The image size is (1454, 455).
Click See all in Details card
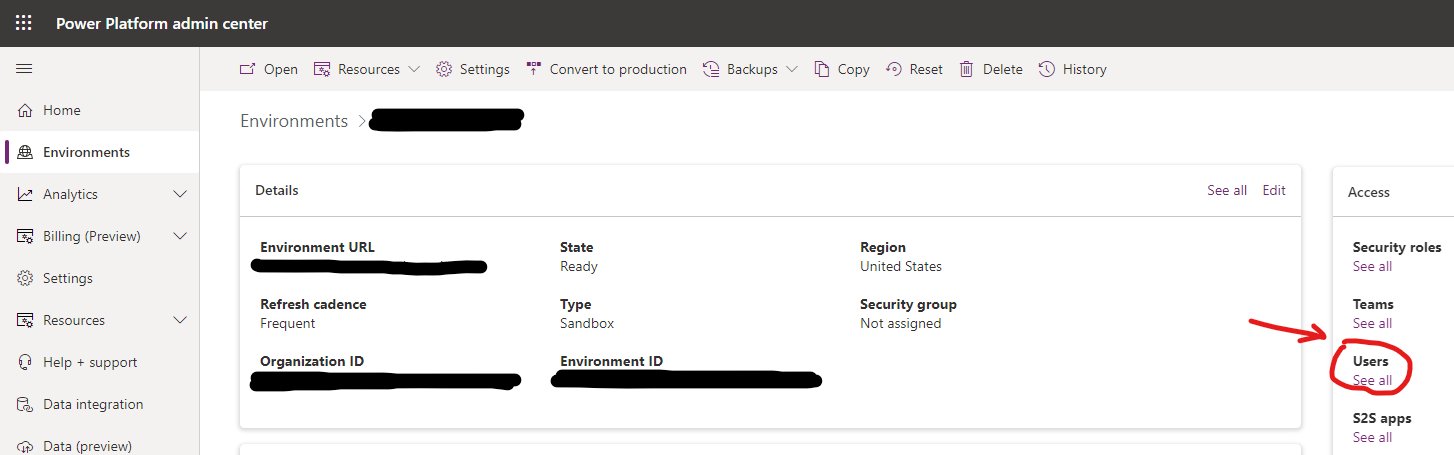click(x=1227, y=190)
